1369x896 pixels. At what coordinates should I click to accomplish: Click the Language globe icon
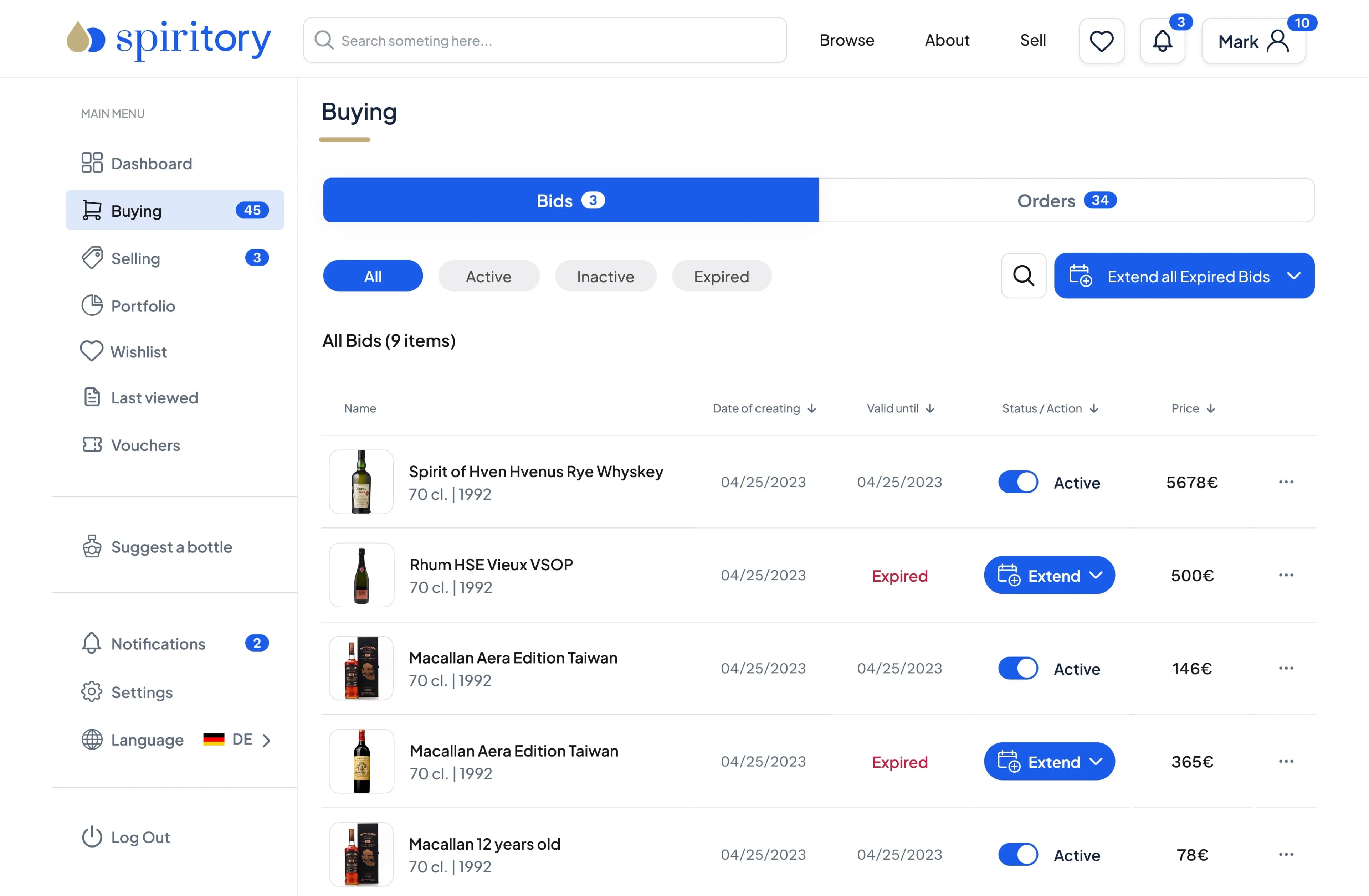[92, 740]
